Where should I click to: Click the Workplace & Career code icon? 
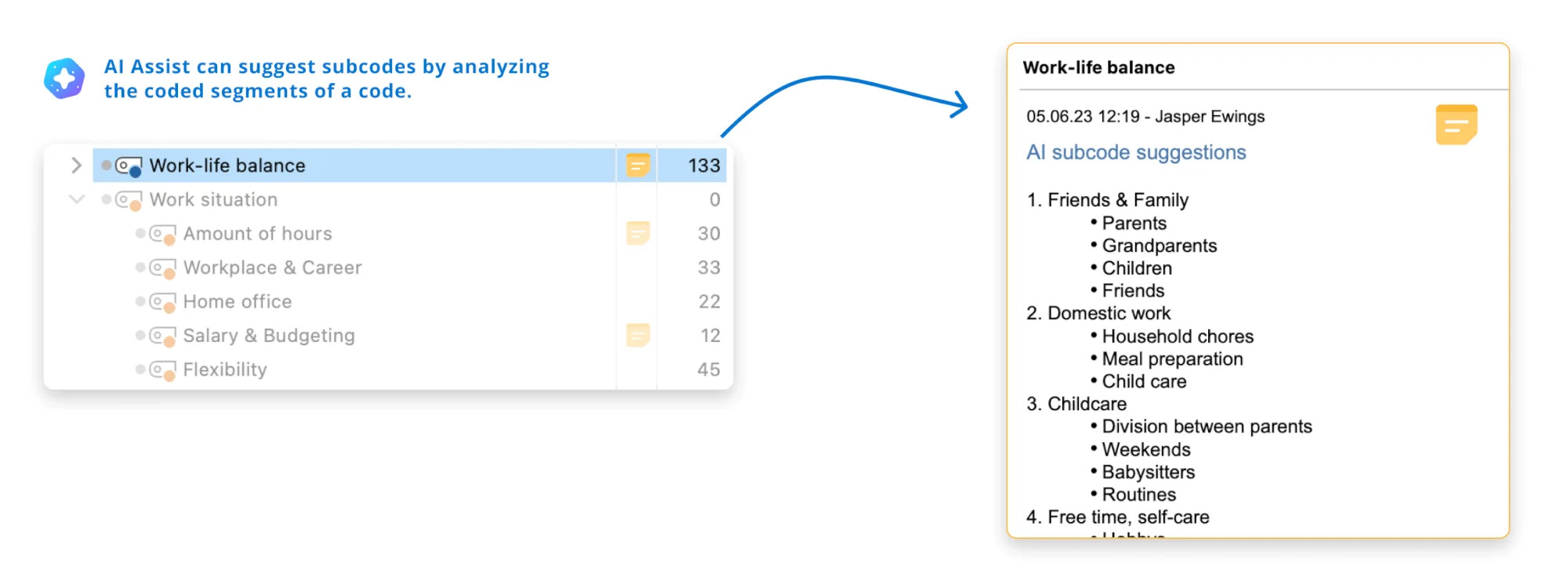[x=162, y=268]
